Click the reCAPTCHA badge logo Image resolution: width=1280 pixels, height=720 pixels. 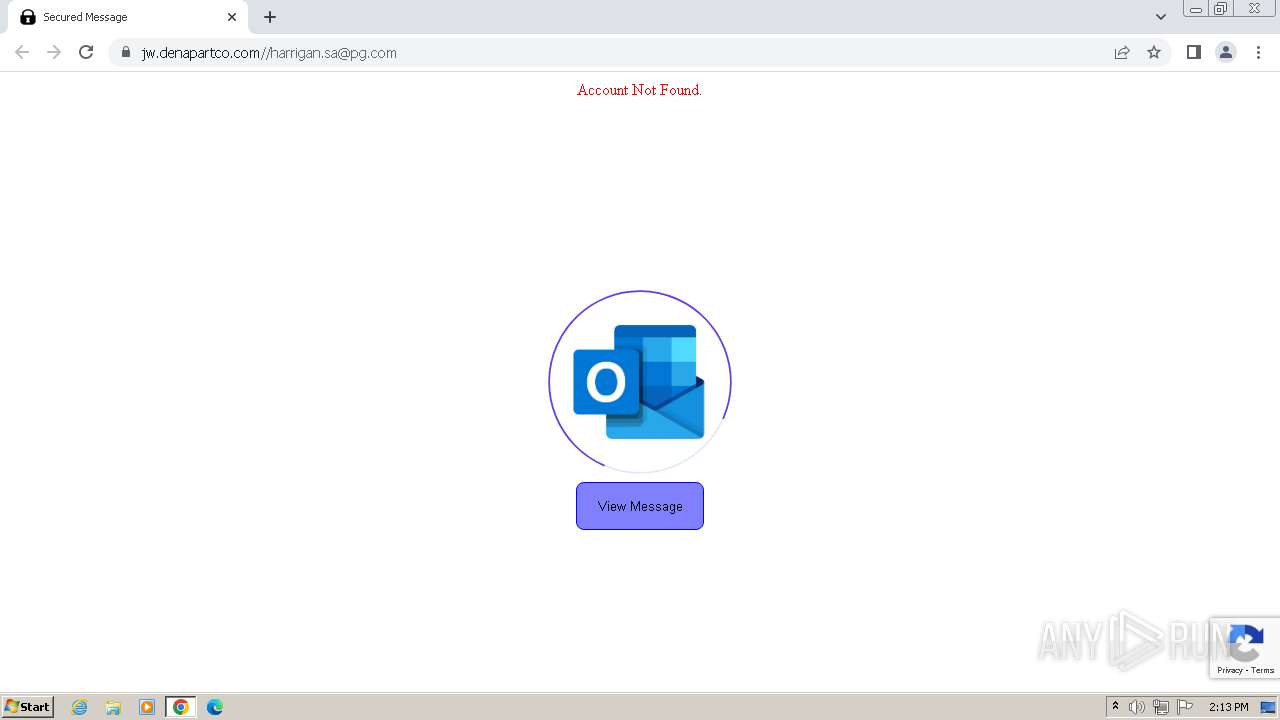[1246, 643]
